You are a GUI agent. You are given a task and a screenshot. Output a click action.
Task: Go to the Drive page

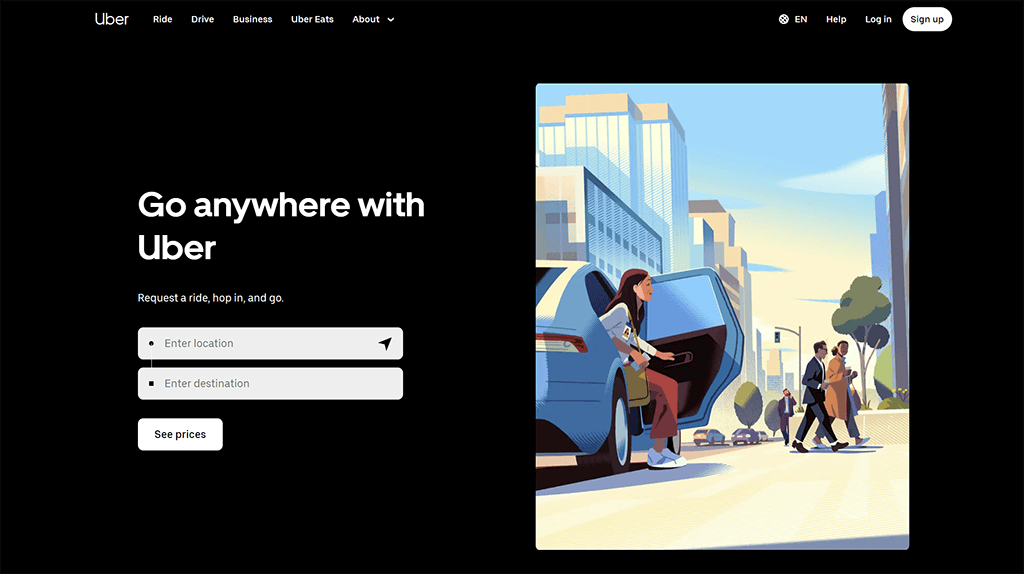click(x=202, y=20)
